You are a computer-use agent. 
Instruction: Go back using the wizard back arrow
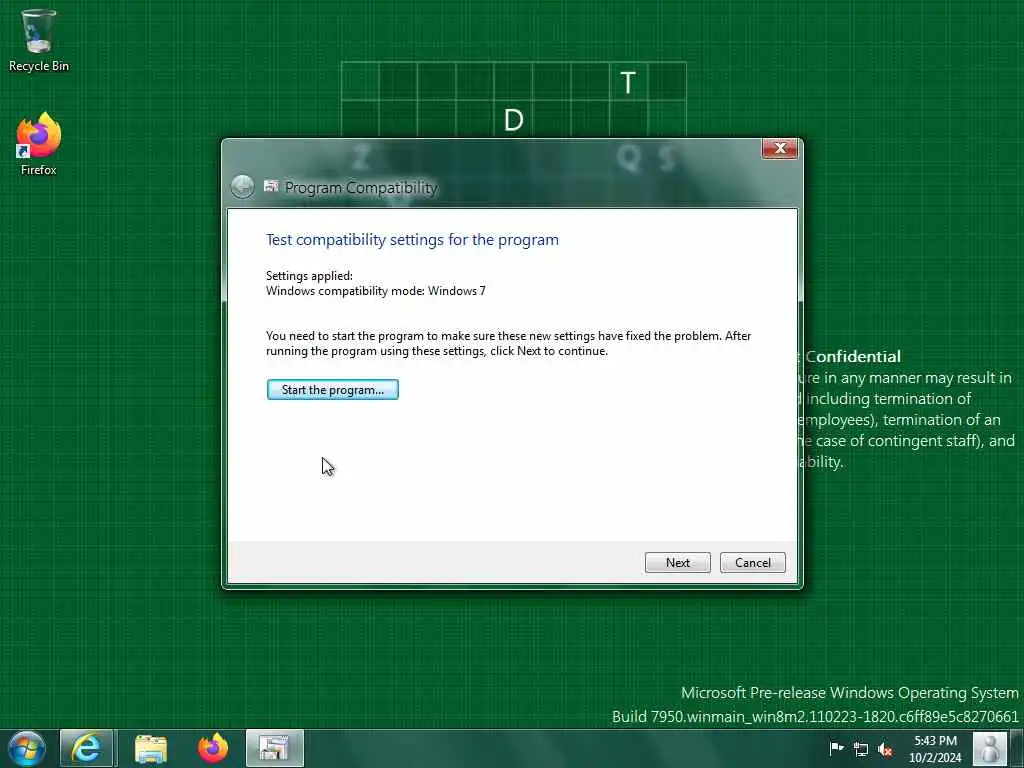pos(242,187)
